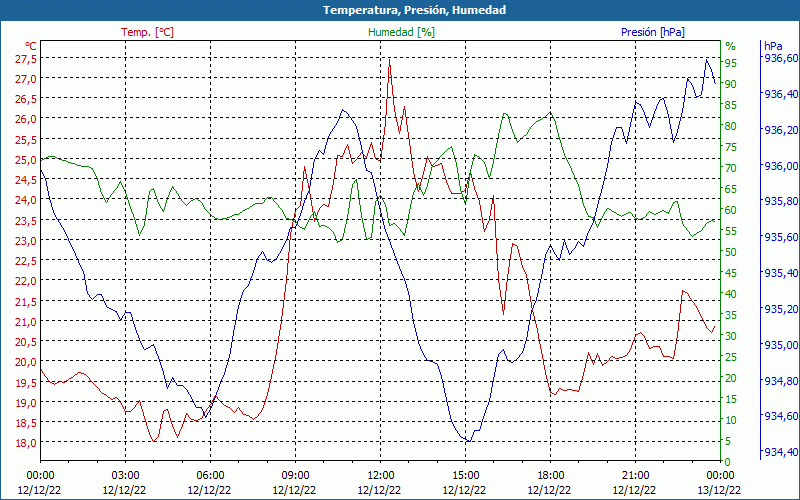Click the '40' humidity axis value
The image size is (800, 500).
[x=731, y=294]
